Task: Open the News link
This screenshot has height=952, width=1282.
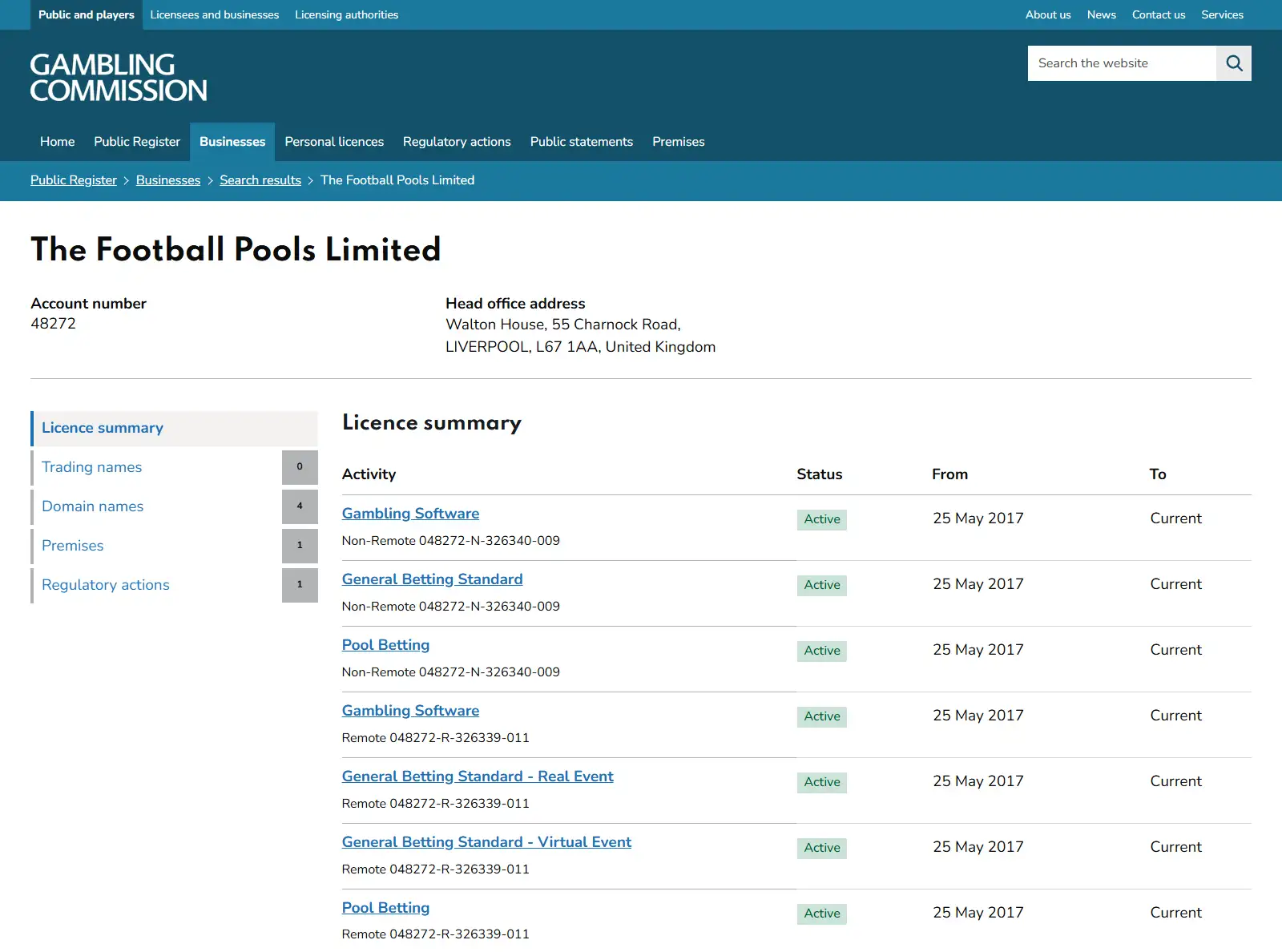Action: (x=1102, y=14)
